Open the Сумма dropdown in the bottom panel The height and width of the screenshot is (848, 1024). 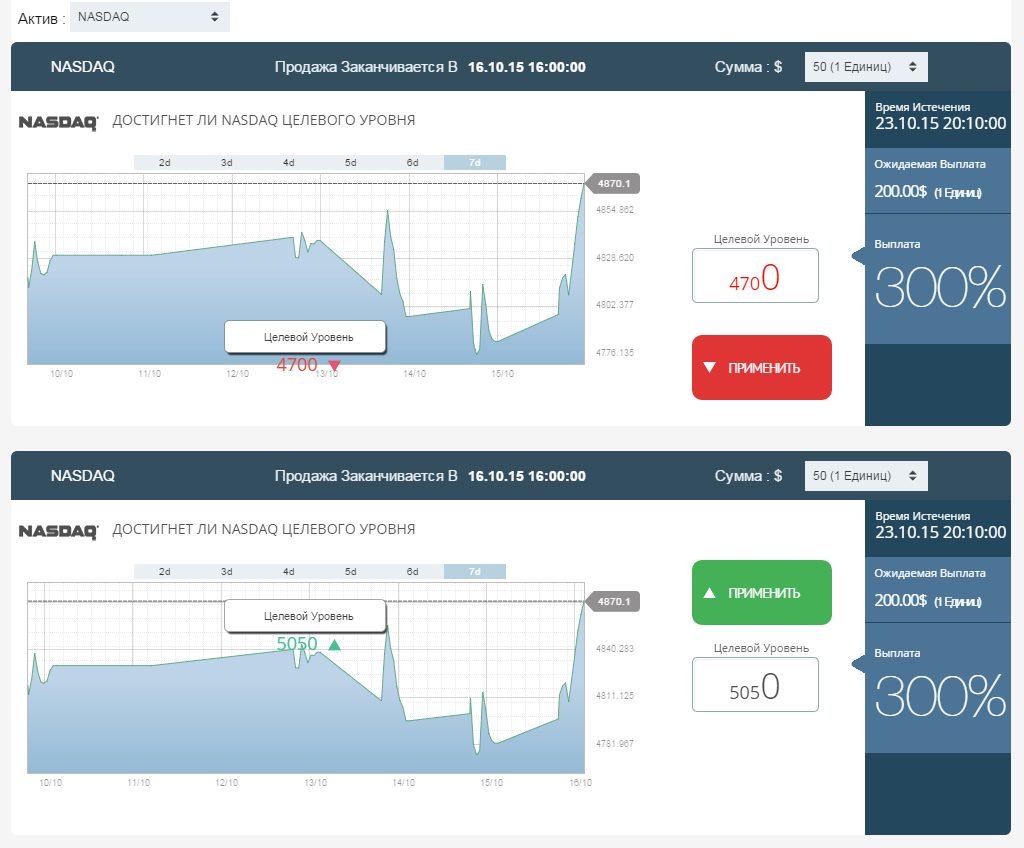click(x=866, y=476)
